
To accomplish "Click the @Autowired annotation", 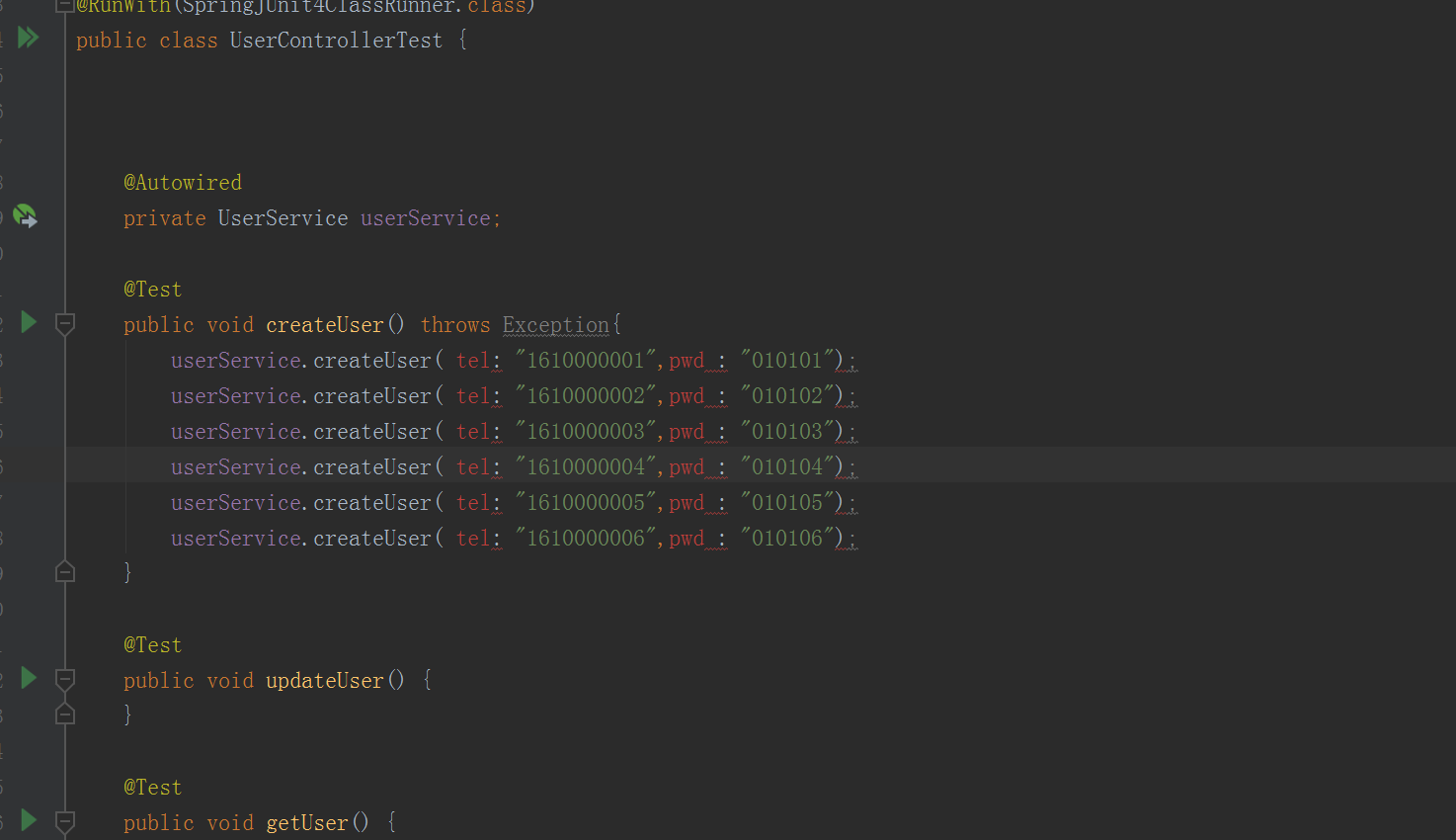I will (182, 182).
